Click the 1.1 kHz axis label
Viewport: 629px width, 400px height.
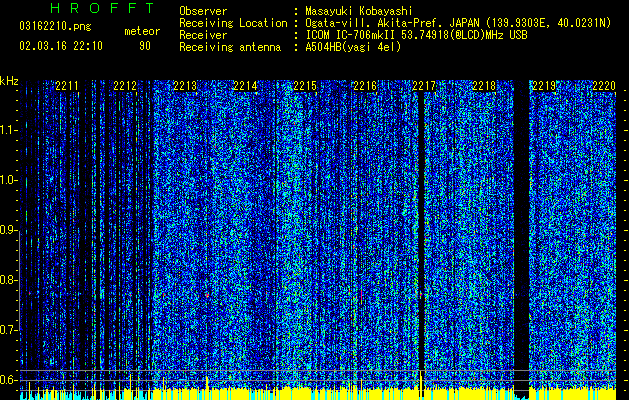click(x=8, y=130)
